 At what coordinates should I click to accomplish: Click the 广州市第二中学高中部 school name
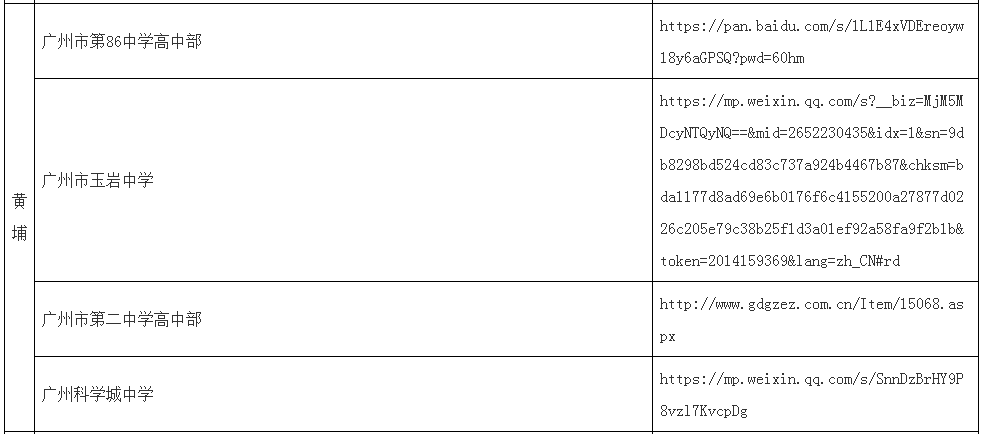(121, 319)
